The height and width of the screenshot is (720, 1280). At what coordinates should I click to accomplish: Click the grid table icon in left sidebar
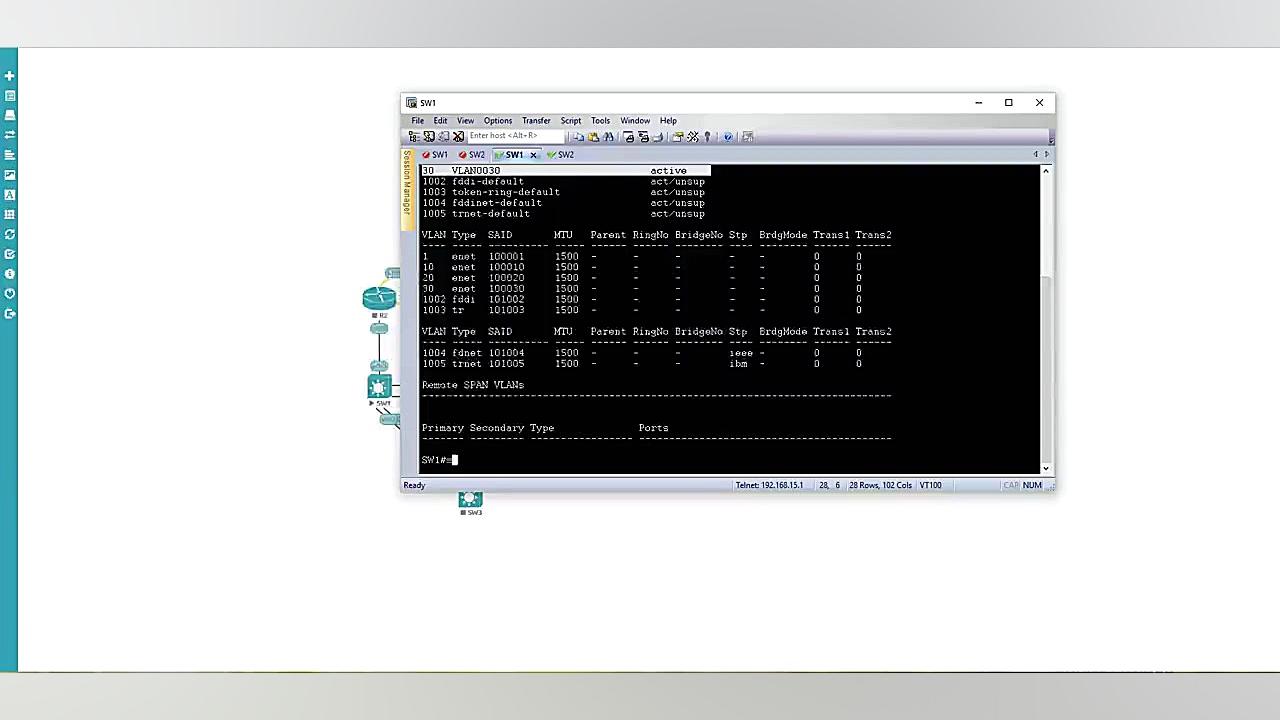(9, 214)
